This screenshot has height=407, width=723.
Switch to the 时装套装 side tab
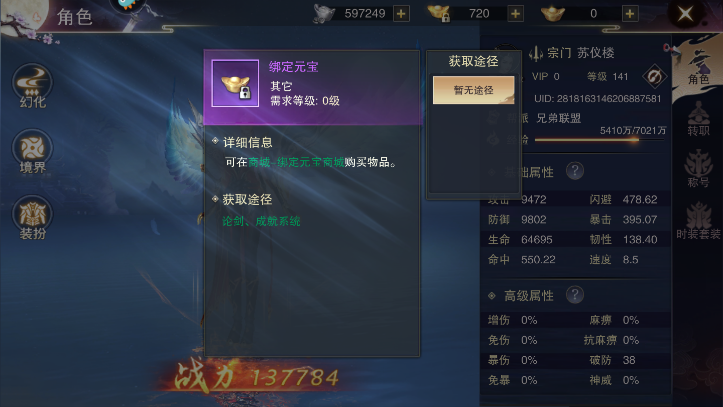coord(698,221)
